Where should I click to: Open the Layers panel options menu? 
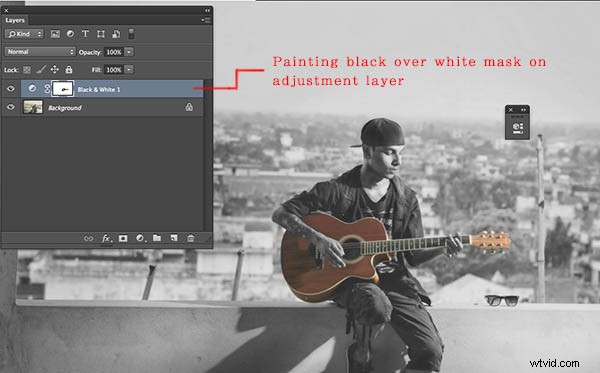pyautogui.click(x=206, y=20)
